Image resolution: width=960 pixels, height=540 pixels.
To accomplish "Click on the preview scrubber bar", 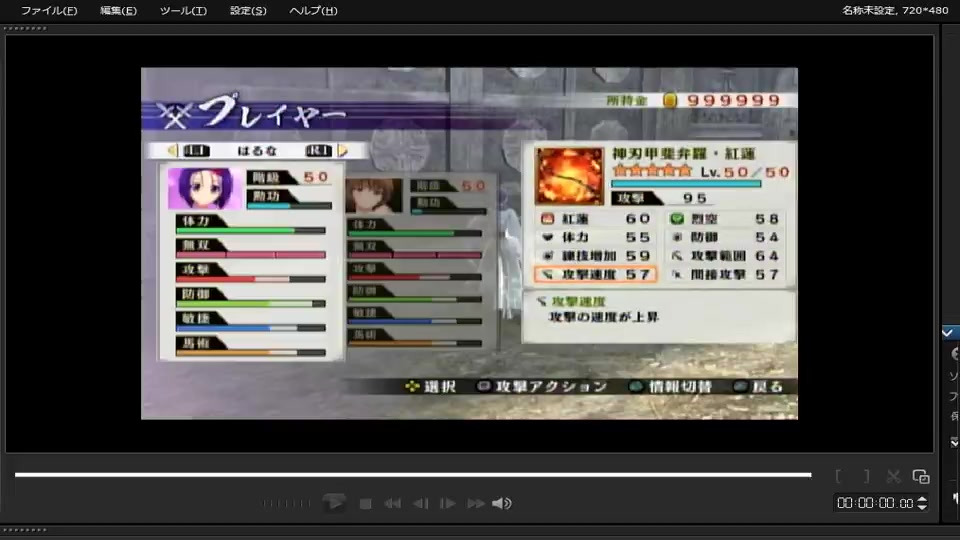I will click(413, 474).
